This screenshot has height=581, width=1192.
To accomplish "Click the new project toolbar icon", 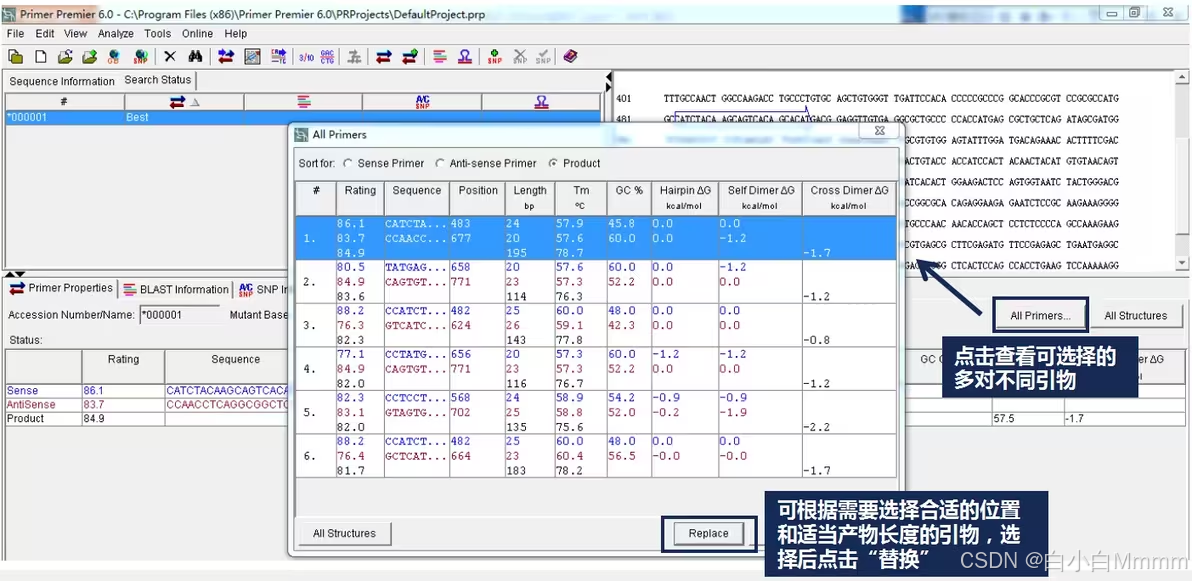I will 15,56.
